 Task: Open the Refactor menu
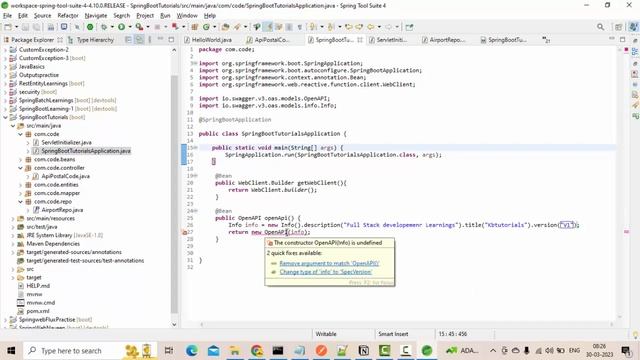68,16
